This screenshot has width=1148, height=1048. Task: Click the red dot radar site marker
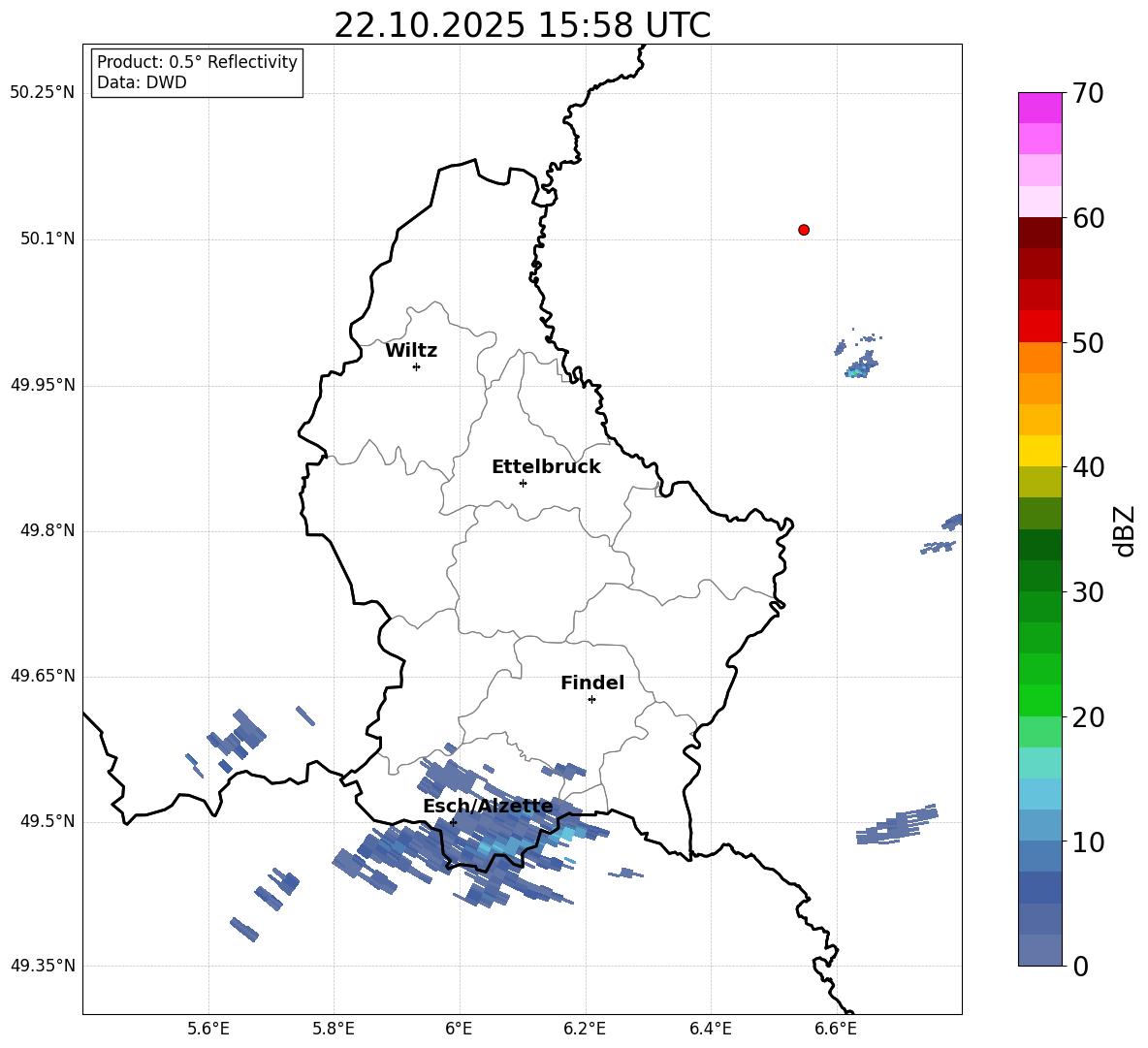(804, 230)
